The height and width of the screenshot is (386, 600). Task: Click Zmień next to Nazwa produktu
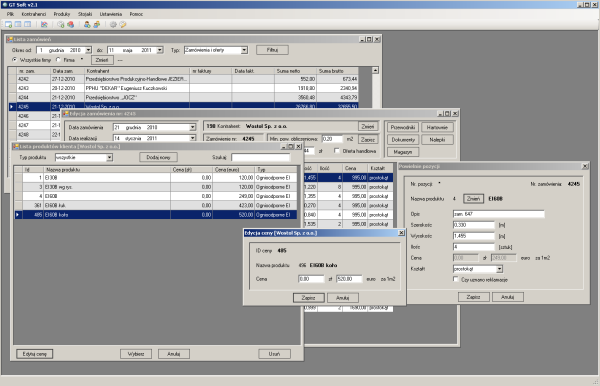473,199
